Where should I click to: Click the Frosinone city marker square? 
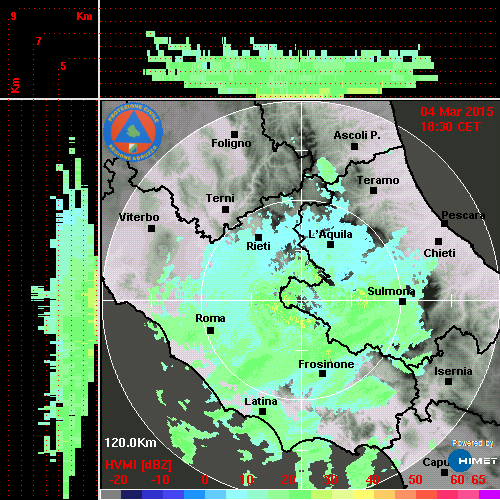click(x=322, y=374)
